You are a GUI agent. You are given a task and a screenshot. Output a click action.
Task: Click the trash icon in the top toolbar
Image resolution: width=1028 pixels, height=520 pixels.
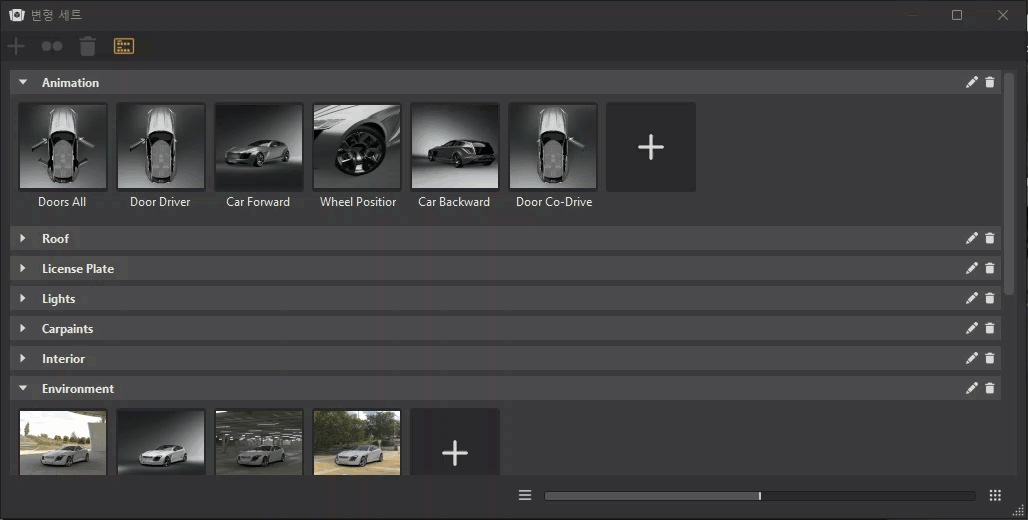click(x=88, y=46)
